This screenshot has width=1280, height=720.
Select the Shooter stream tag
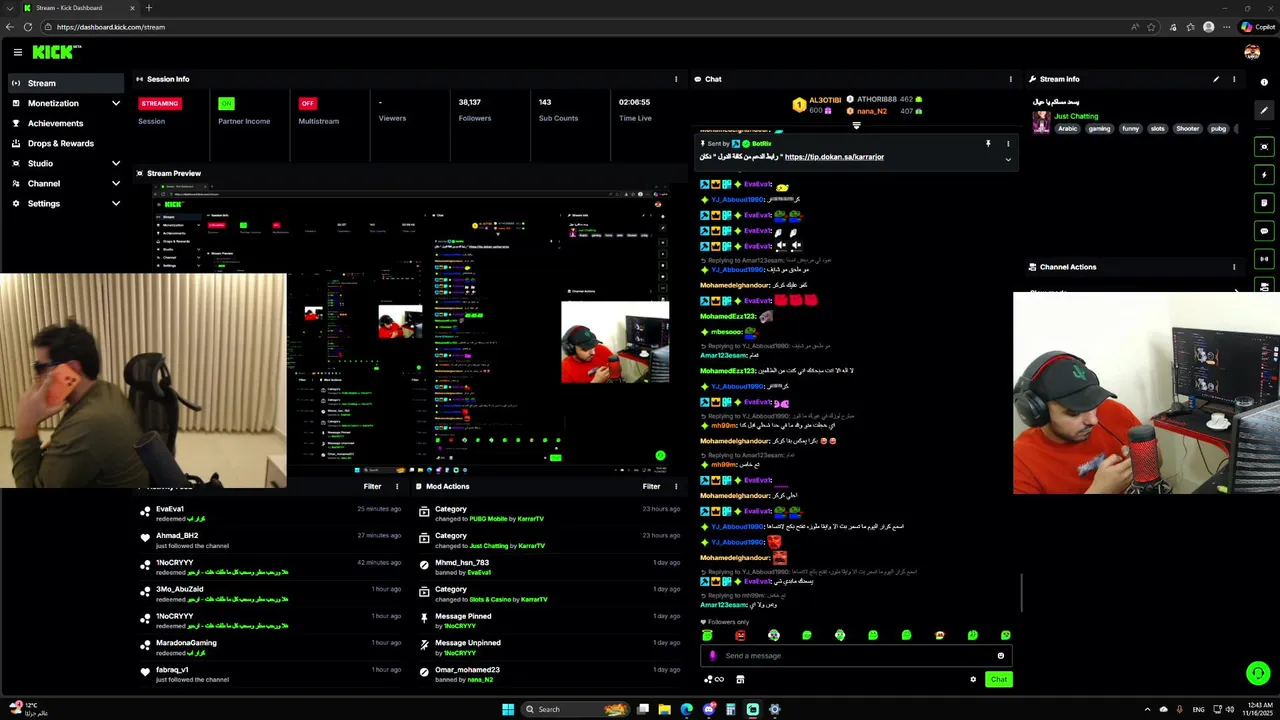[1187, 129]
